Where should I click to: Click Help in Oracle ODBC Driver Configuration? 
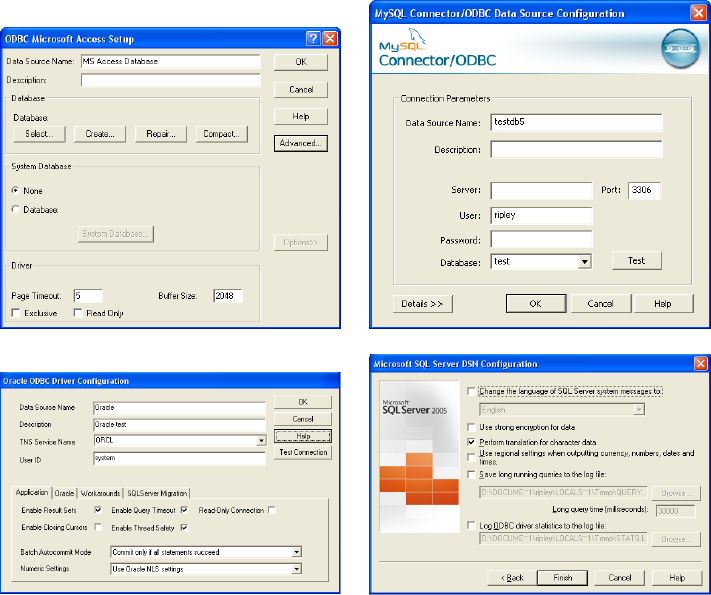(x=303, y=436)
